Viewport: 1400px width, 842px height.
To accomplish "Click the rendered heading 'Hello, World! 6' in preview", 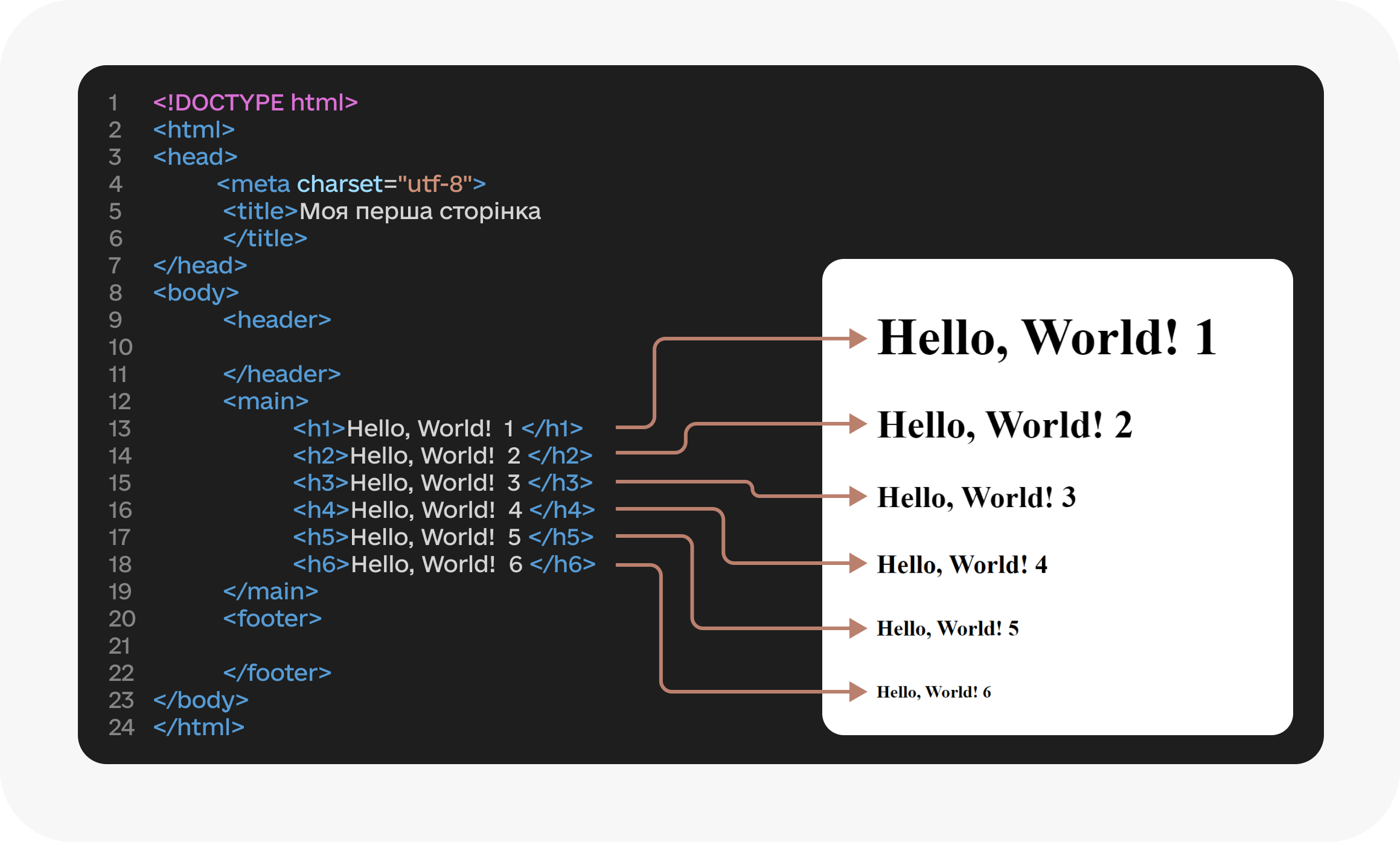I will (x=934, y=692).
